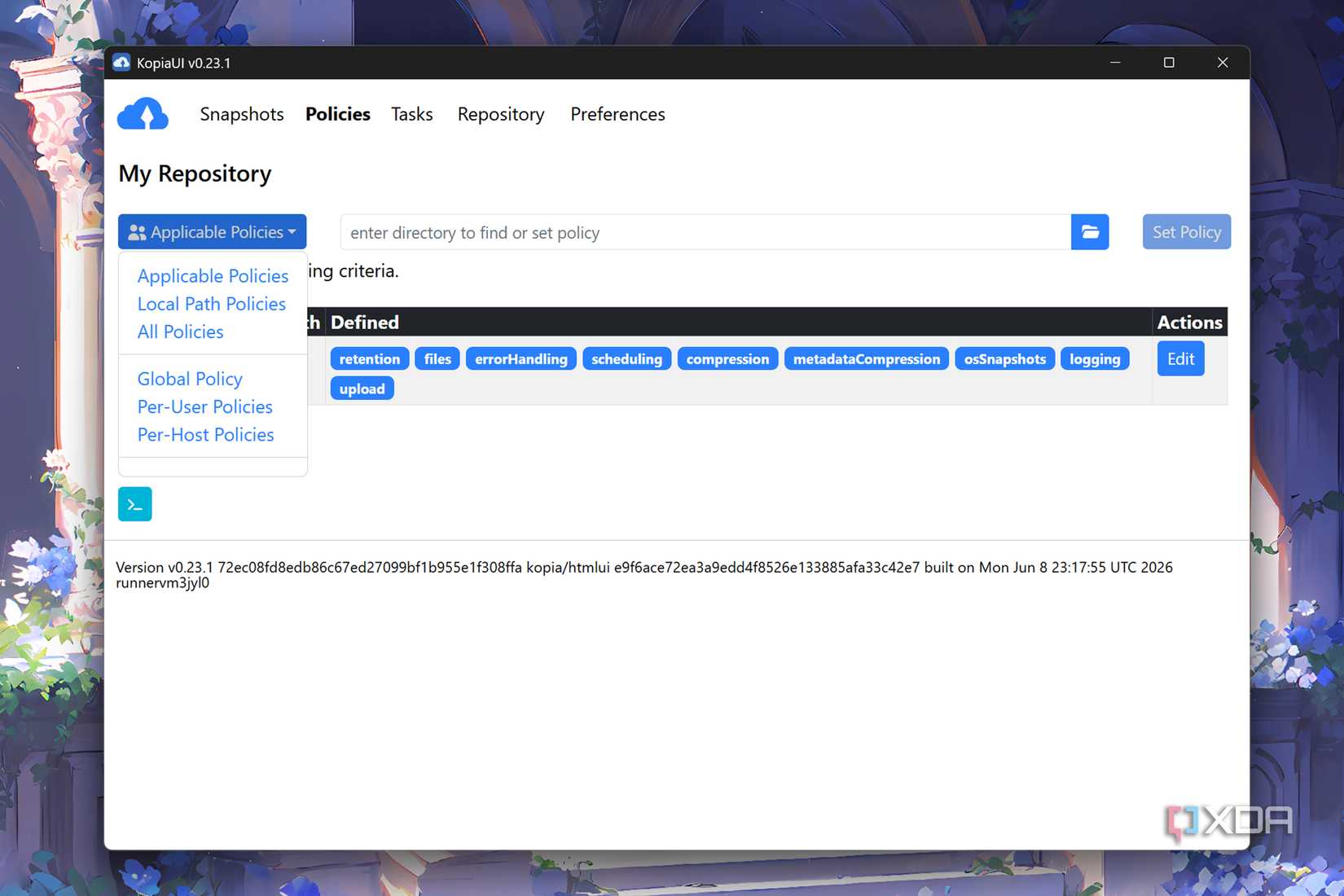The image size is (1344, 896).
Task: Choose Local Path Policies option
Action: pyautogui.click(x=212, y=304)
